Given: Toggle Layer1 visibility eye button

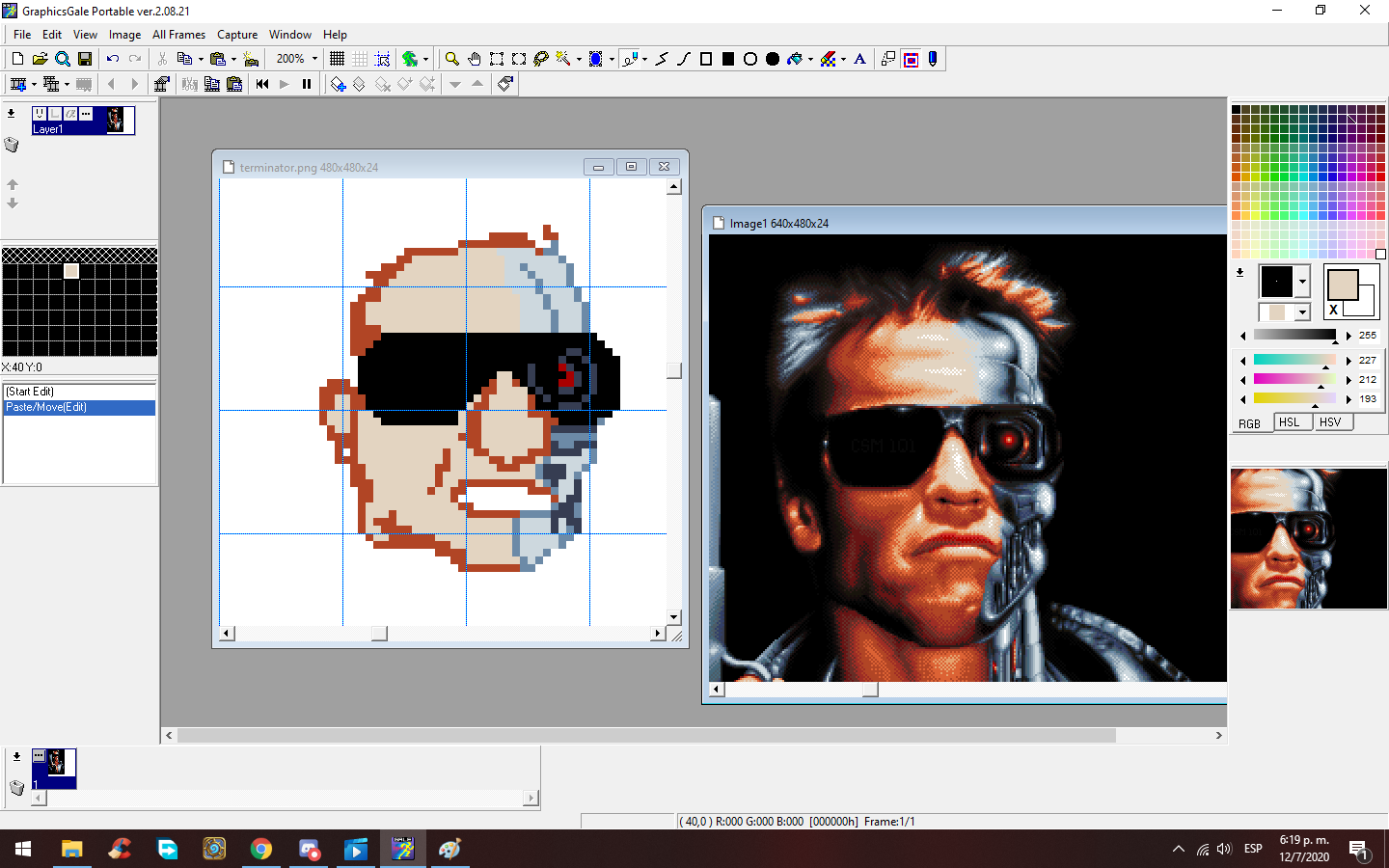Looking at the screenshot, I should point(40,114).
